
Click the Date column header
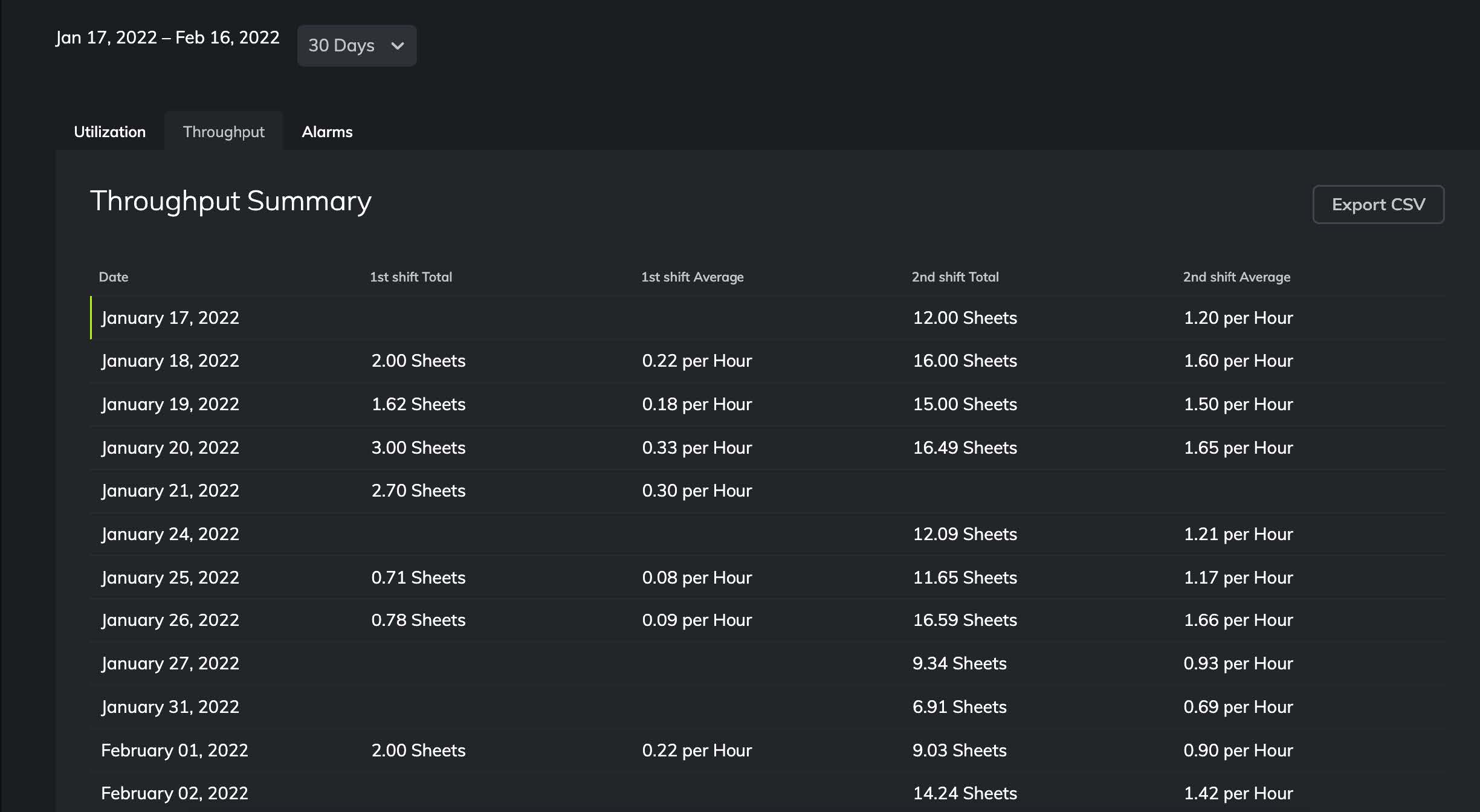point(114,277)
